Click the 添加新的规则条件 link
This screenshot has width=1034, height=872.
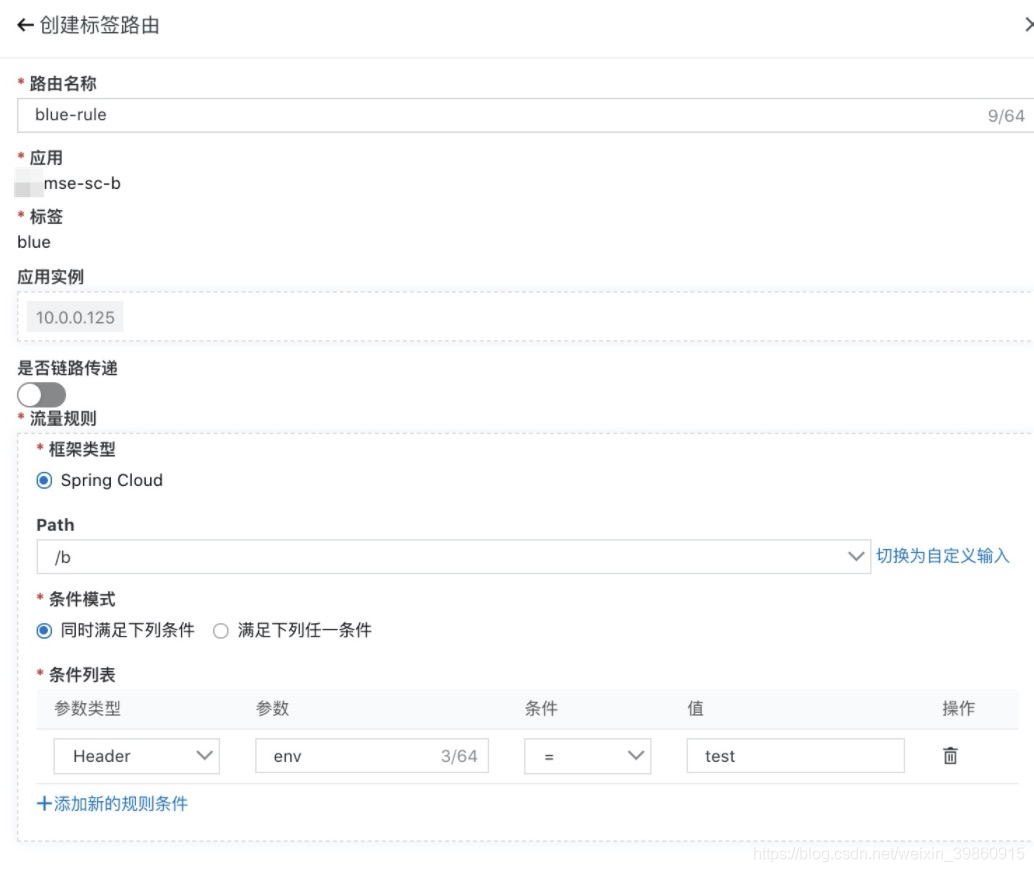[x=120, y=804]
